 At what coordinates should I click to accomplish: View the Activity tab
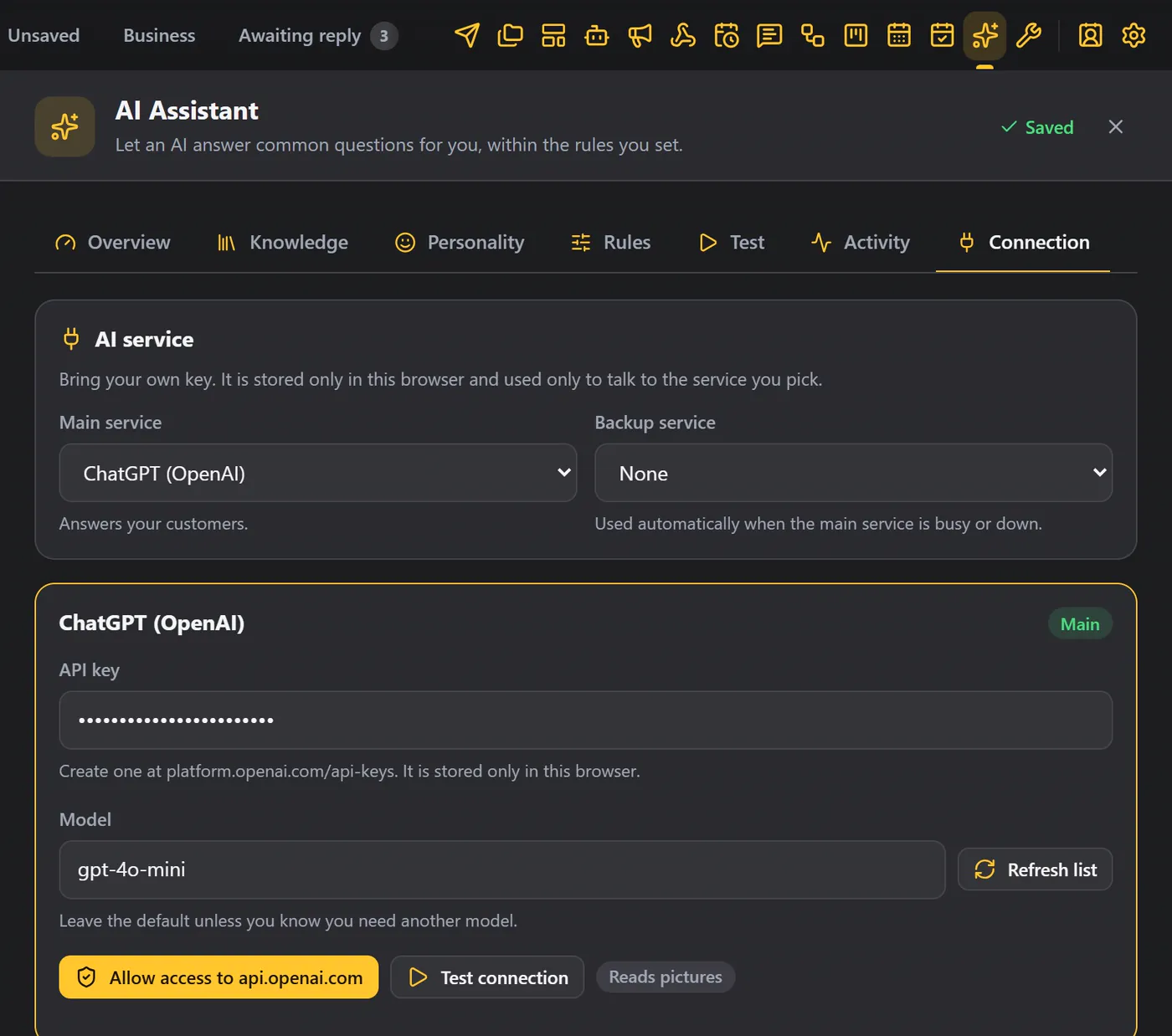point(860,243)
